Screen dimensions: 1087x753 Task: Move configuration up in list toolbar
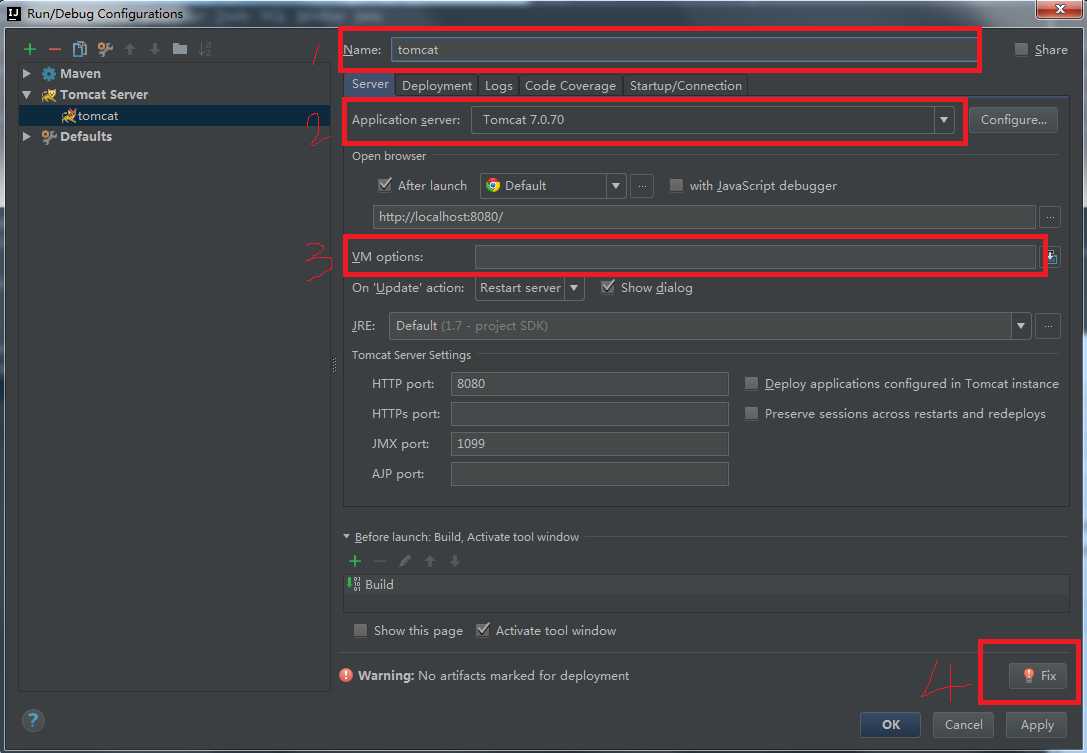tap(130, 49)
